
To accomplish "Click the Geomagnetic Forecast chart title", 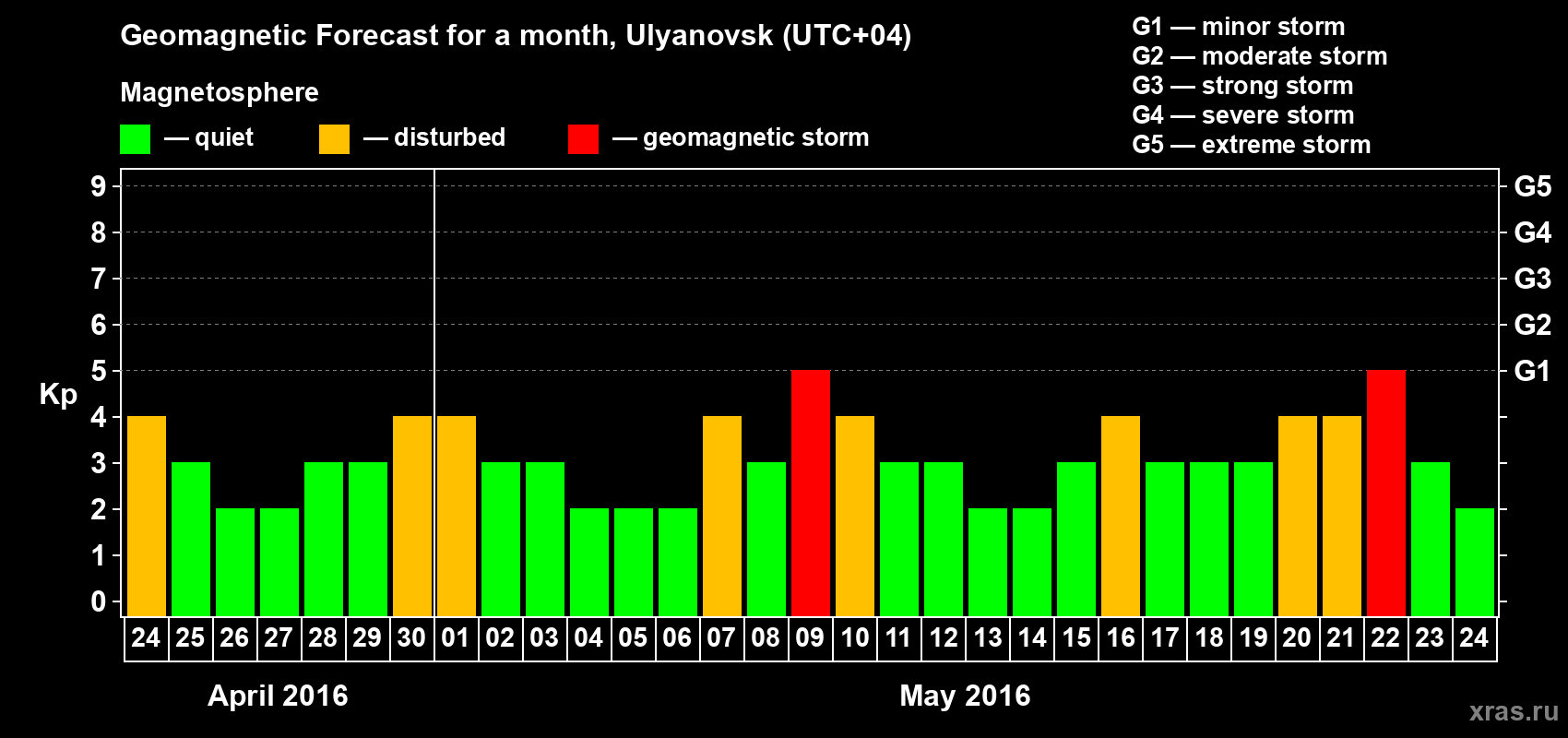I will coord(516,36).
